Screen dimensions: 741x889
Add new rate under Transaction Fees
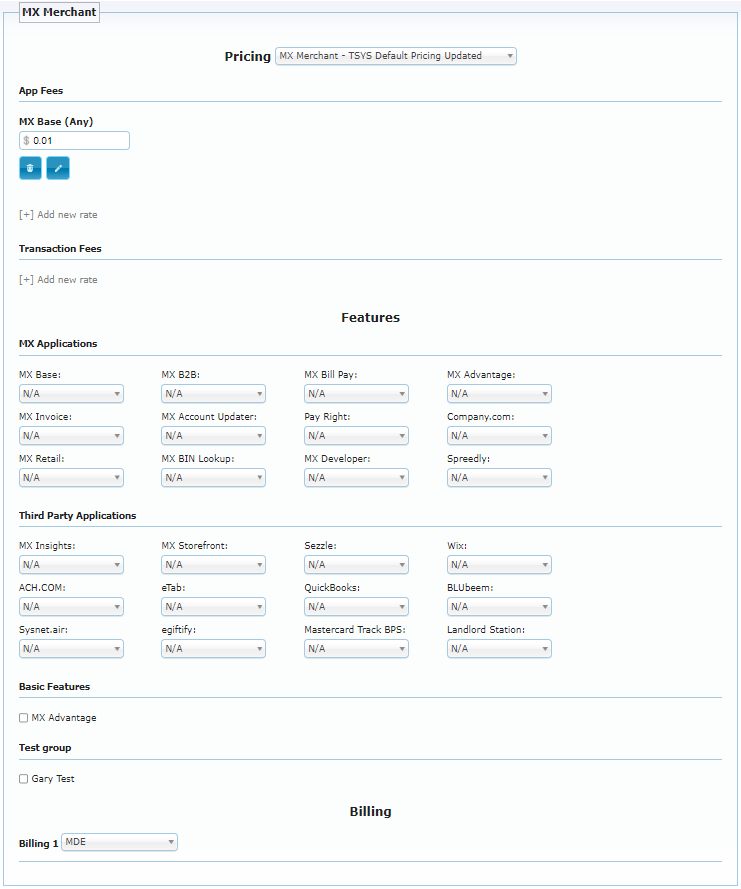(x=58, y=280)
